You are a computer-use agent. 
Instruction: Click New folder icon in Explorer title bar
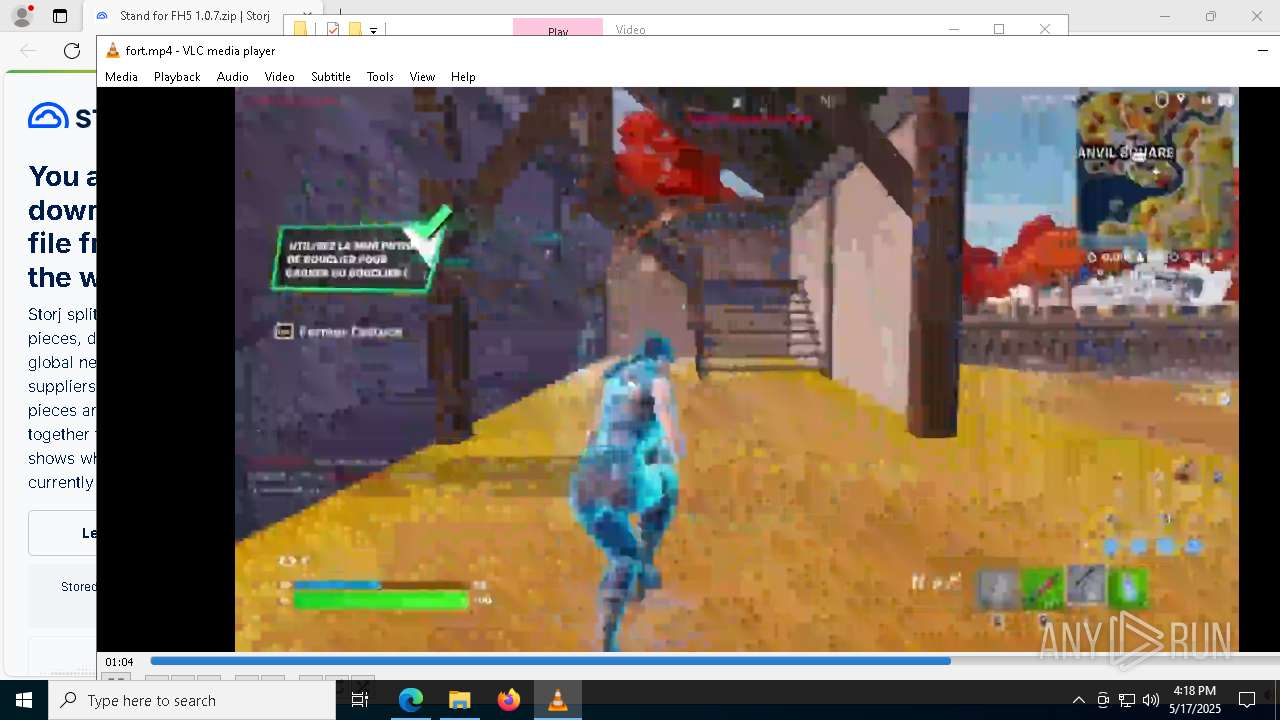coord(354,29)
